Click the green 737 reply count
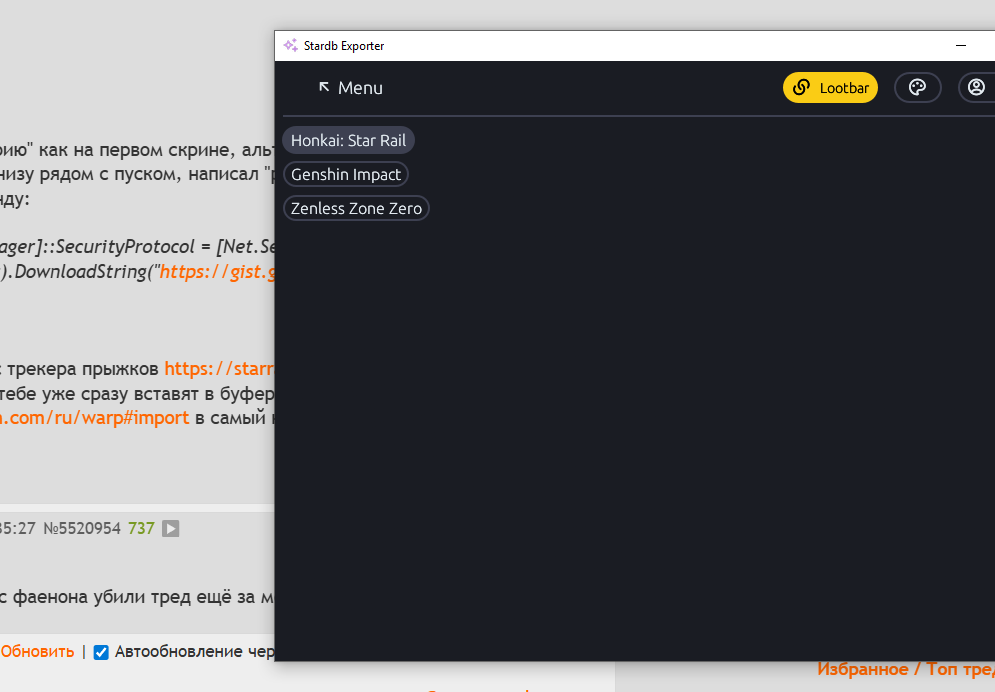 coord(141,528)
